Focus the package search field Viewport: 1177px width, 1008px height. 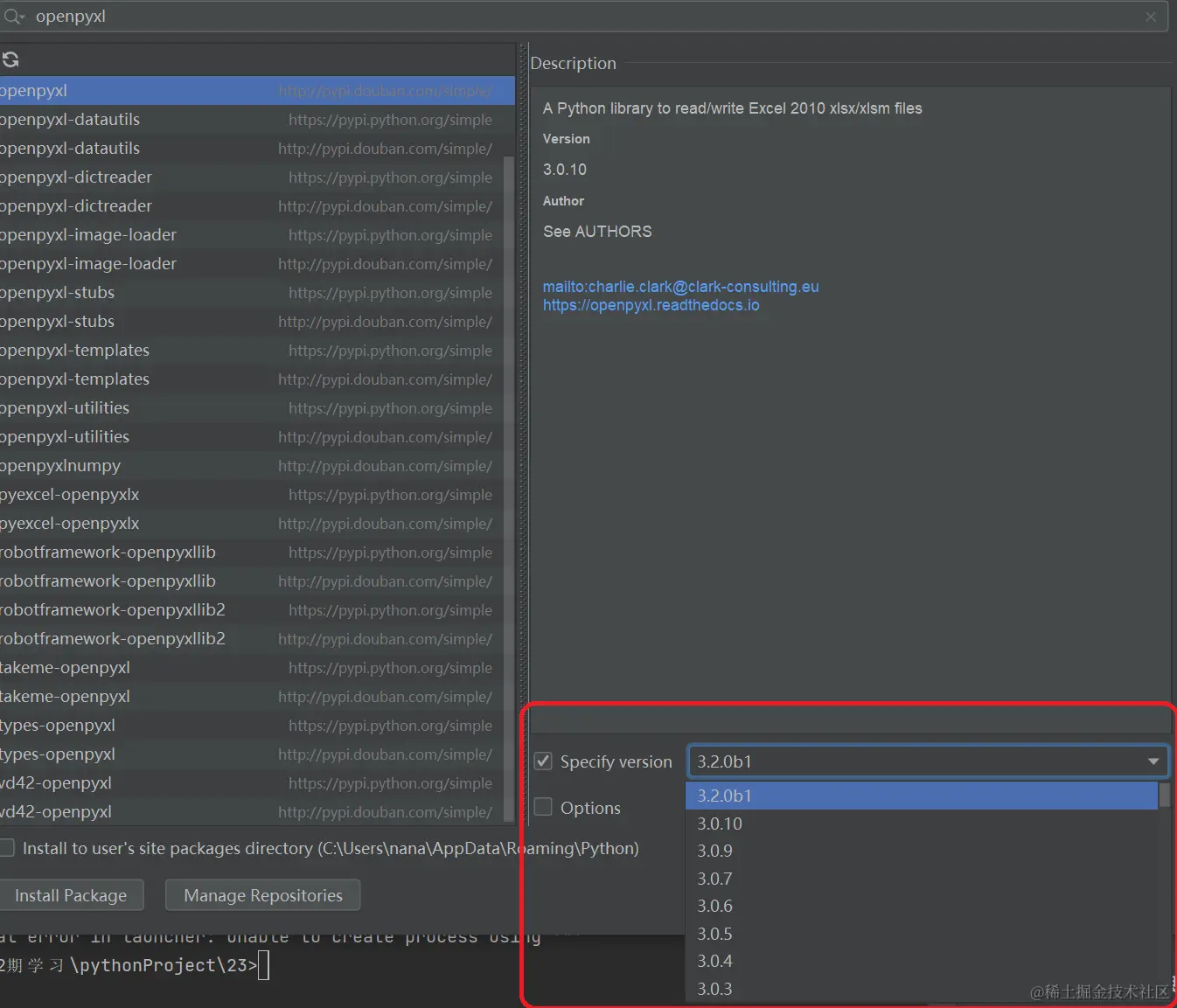click(x=584, y=17)
